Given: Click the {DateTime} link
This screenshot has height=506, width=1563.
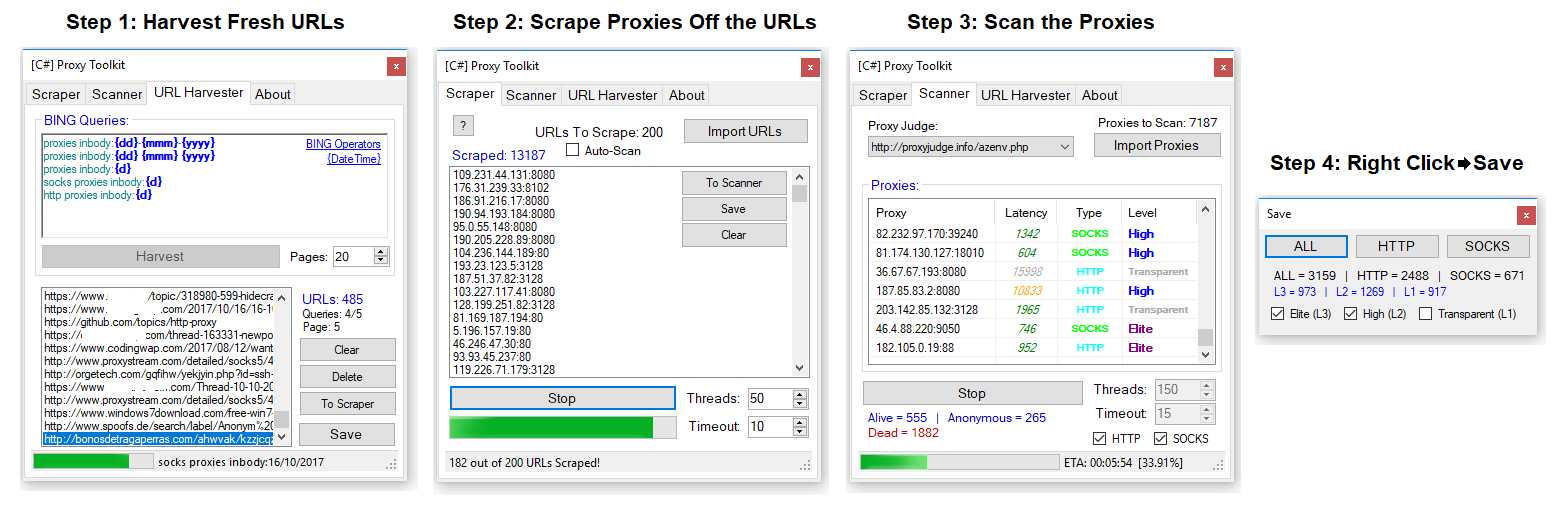Looking at the screenshot, I should coord(353,159).
